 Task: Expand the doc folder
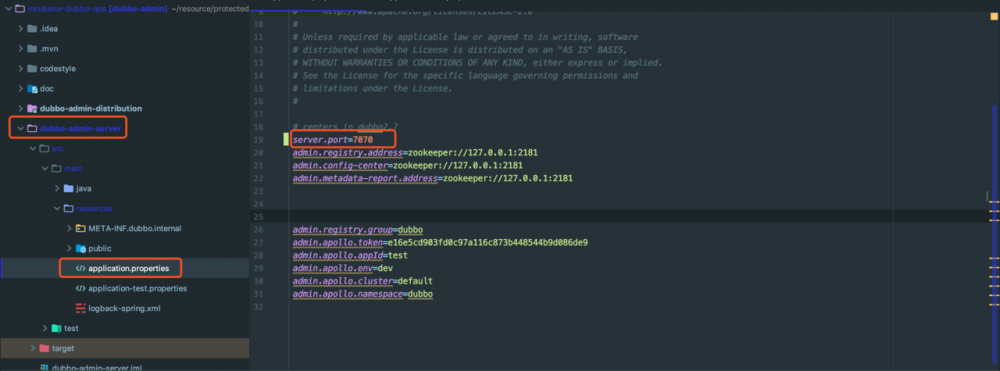20,89
